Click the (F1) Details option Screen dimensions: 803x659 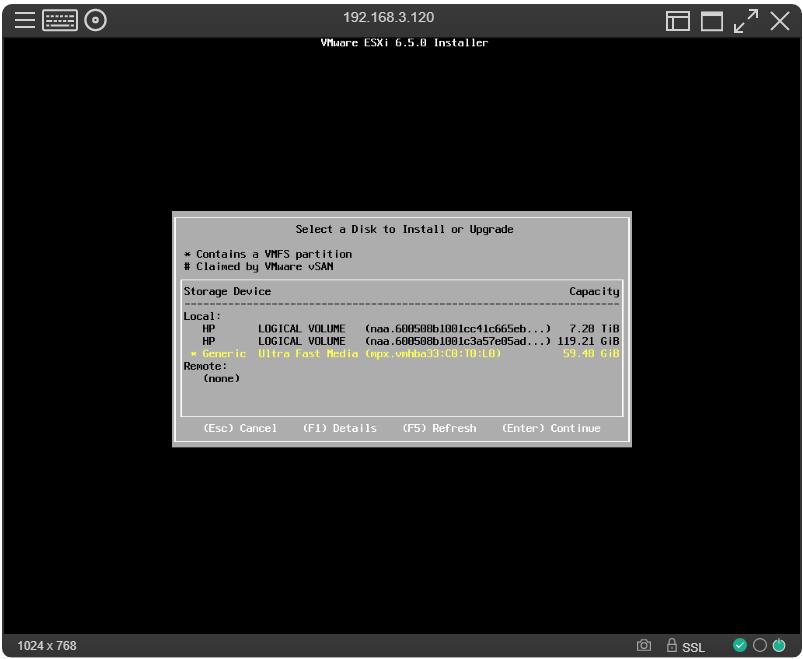(340, 428)
